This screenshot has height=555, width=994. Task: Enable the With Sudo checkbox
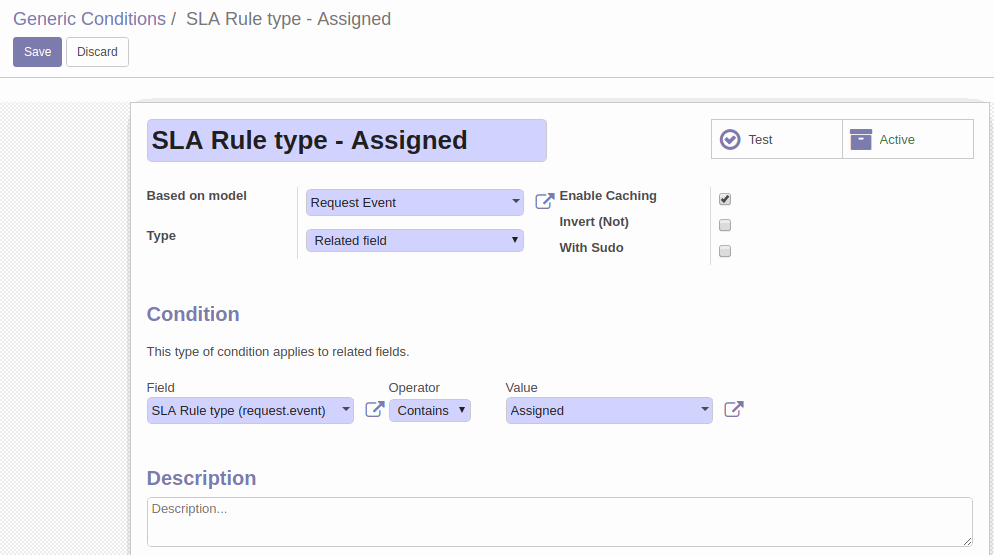[725, 251]
